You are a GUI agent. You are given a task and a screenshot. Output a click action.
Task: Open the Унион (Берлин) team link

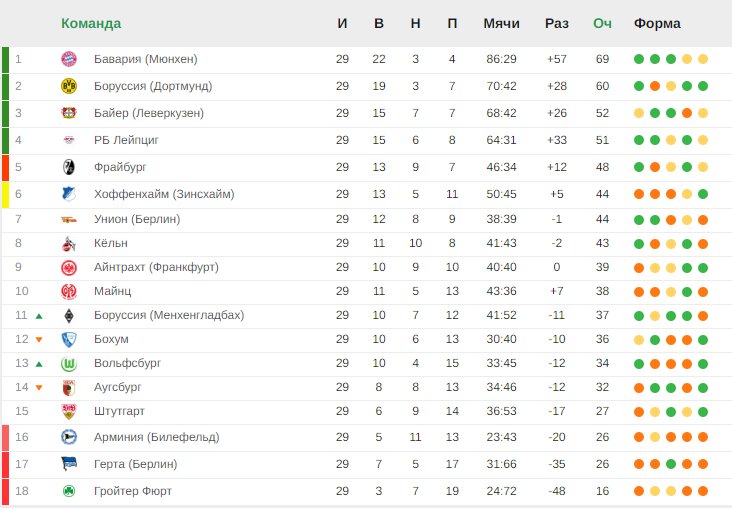pos(137,219)
